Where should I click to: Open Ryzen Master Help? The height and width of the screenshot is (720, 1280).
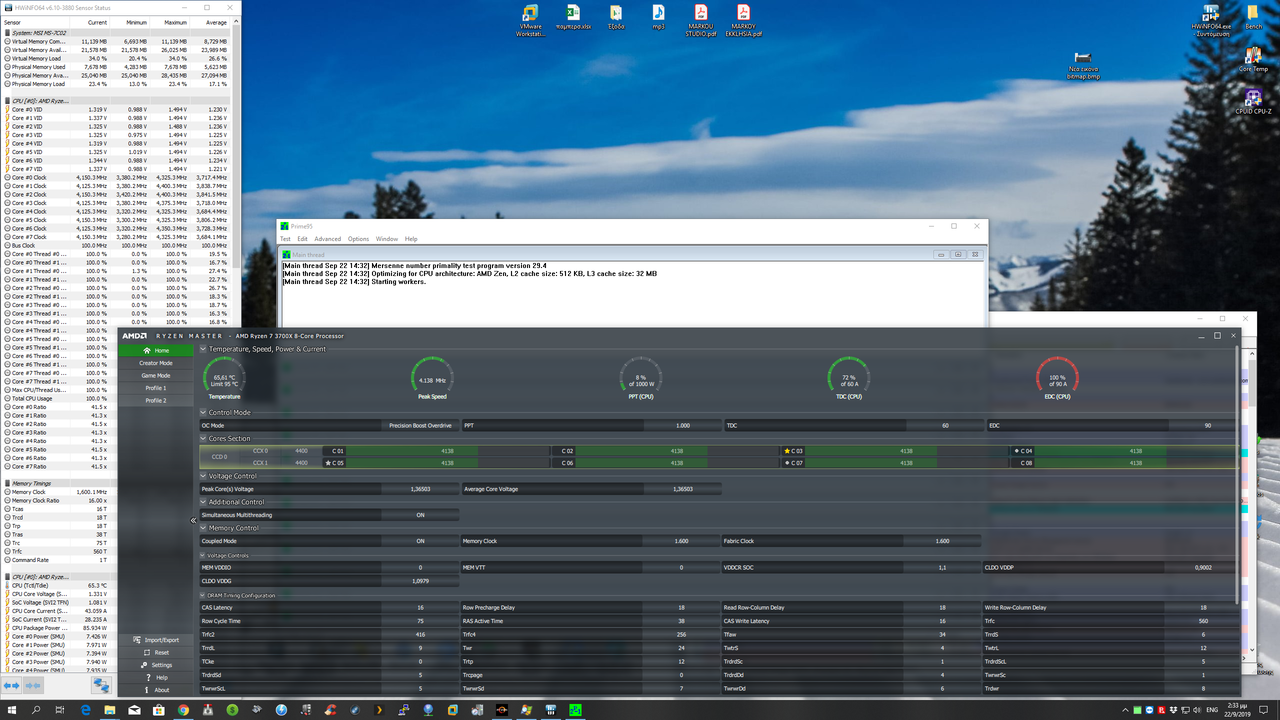point(155,677)
